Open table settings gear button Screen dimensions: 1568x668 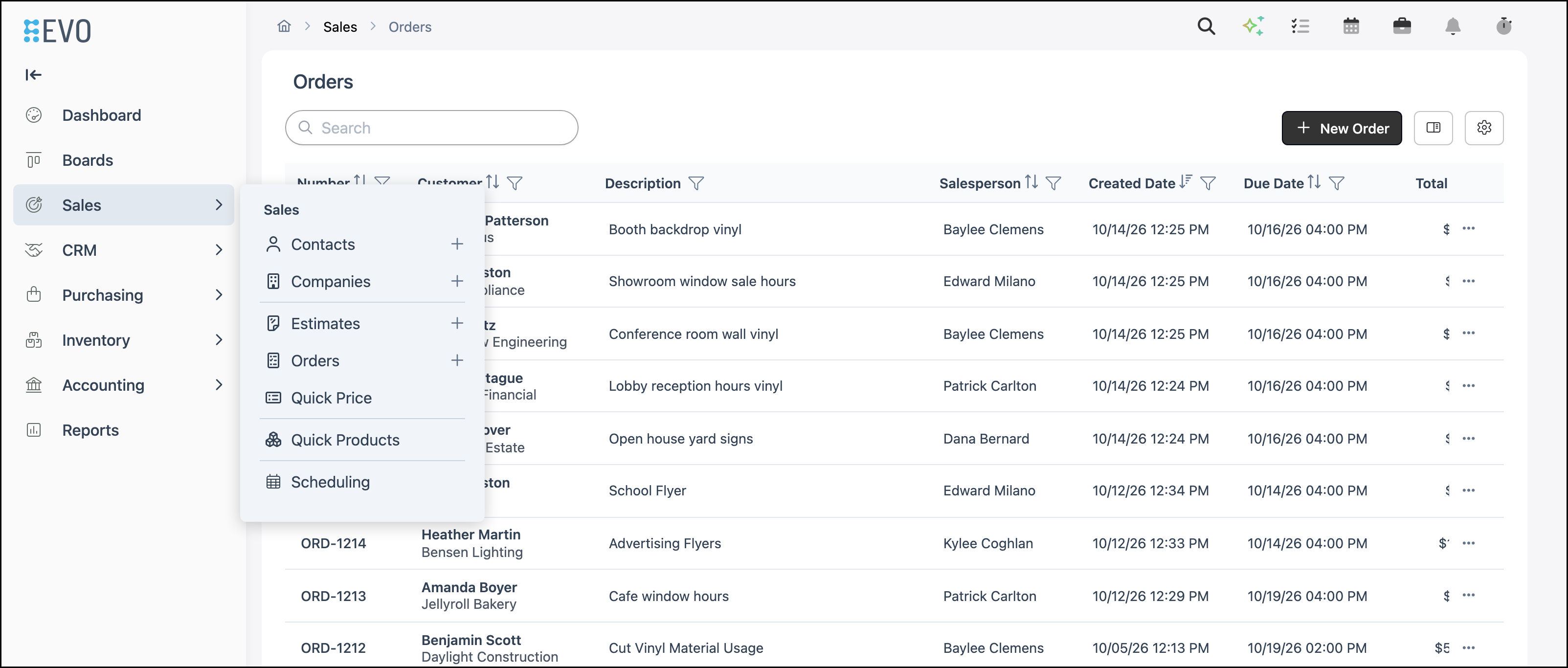tap(1484, 128)
